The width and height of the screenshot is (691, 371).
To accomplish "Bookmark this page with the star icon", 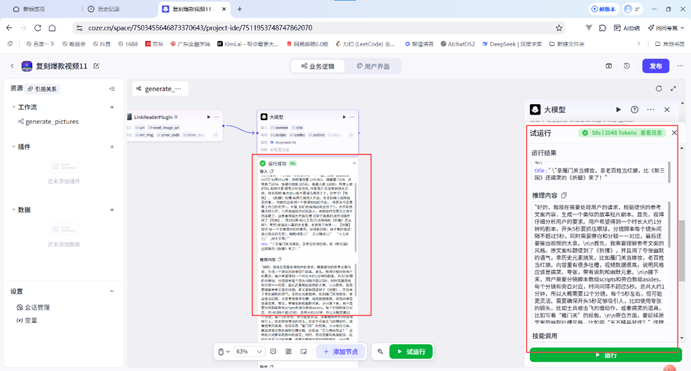I will coord(559,28).
